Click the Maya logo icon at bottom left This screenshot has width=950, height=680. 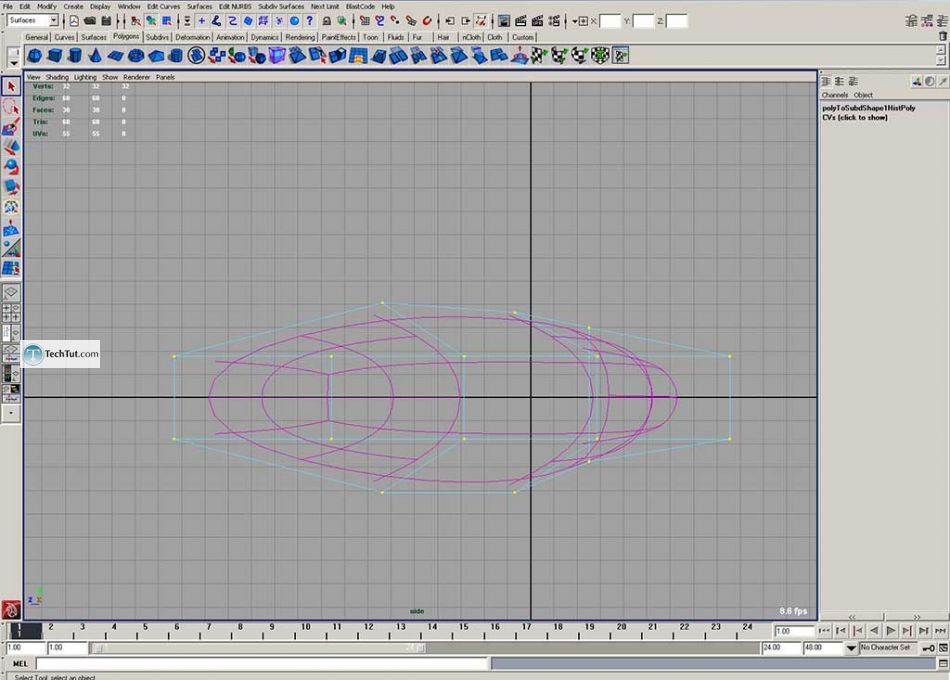(x=11, y=609)
